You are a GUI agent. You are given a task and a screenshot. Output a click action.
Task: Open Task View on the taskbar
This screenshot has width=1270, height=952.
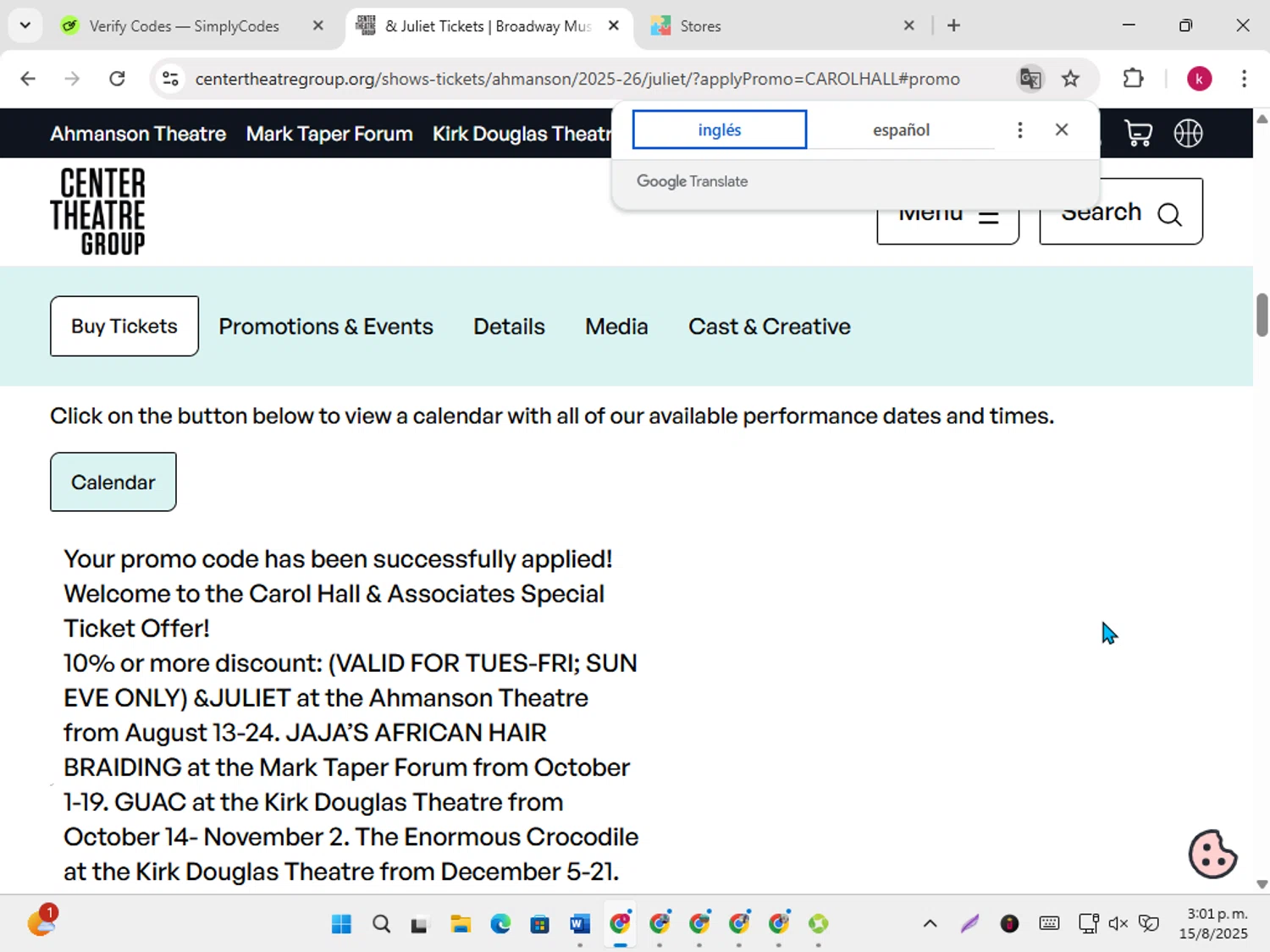tap(420, 924)
